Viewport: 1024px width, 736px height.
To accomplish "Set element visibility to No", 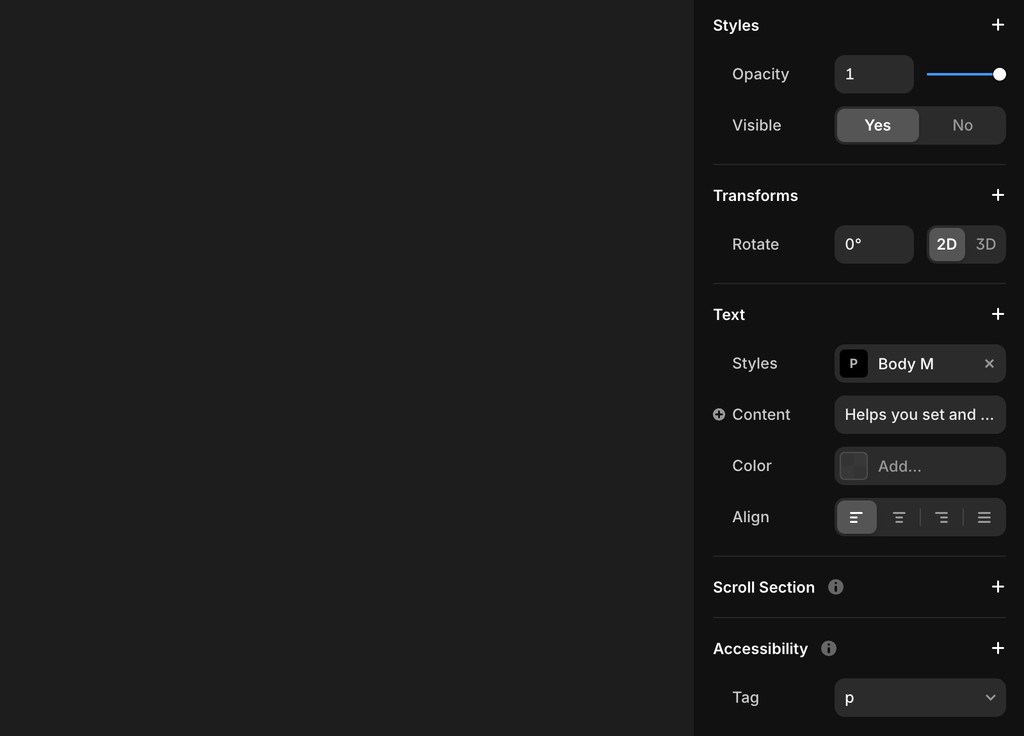I will tap(961, 125).
